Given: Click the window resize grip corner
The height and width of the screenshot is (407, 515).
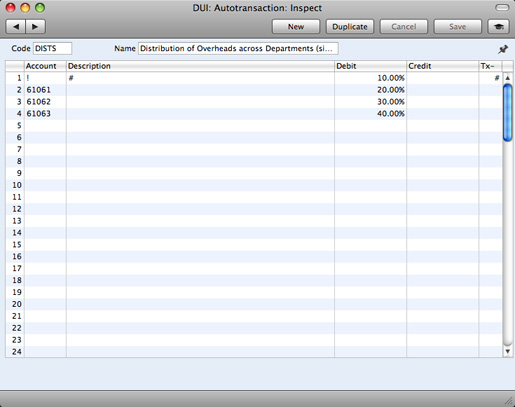Looking at the screenshot, I should click(509, 401).
